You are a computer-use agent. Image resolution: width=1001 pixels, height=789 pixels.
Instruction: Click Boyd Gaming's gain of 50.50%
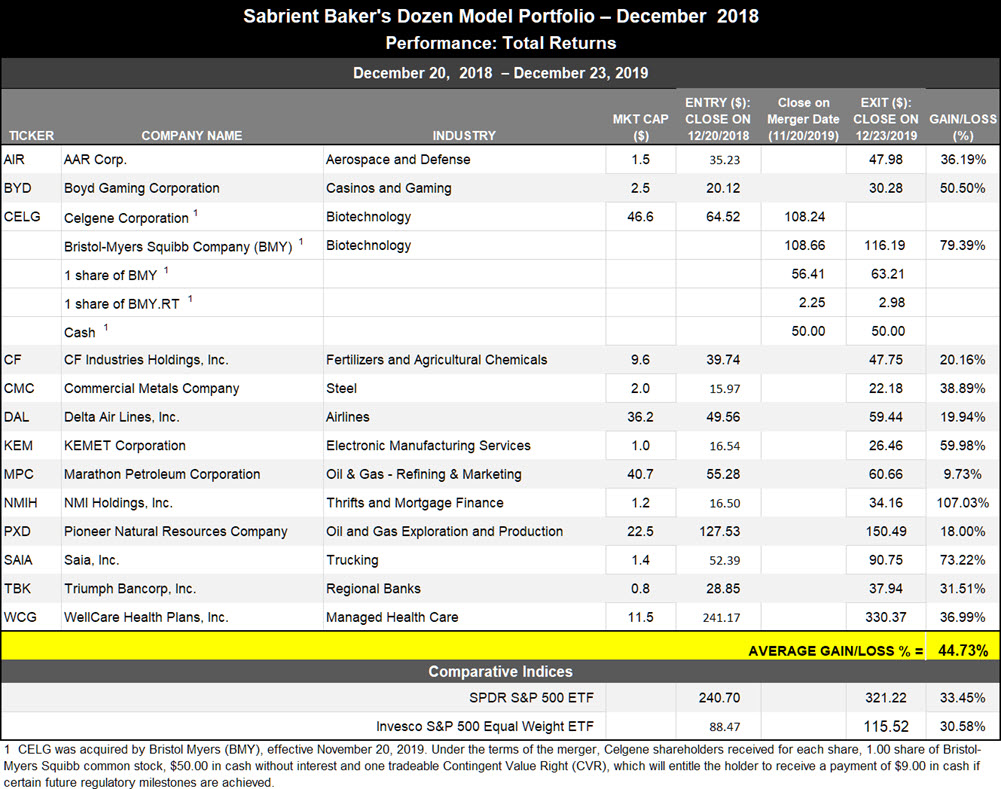[963, 188]
